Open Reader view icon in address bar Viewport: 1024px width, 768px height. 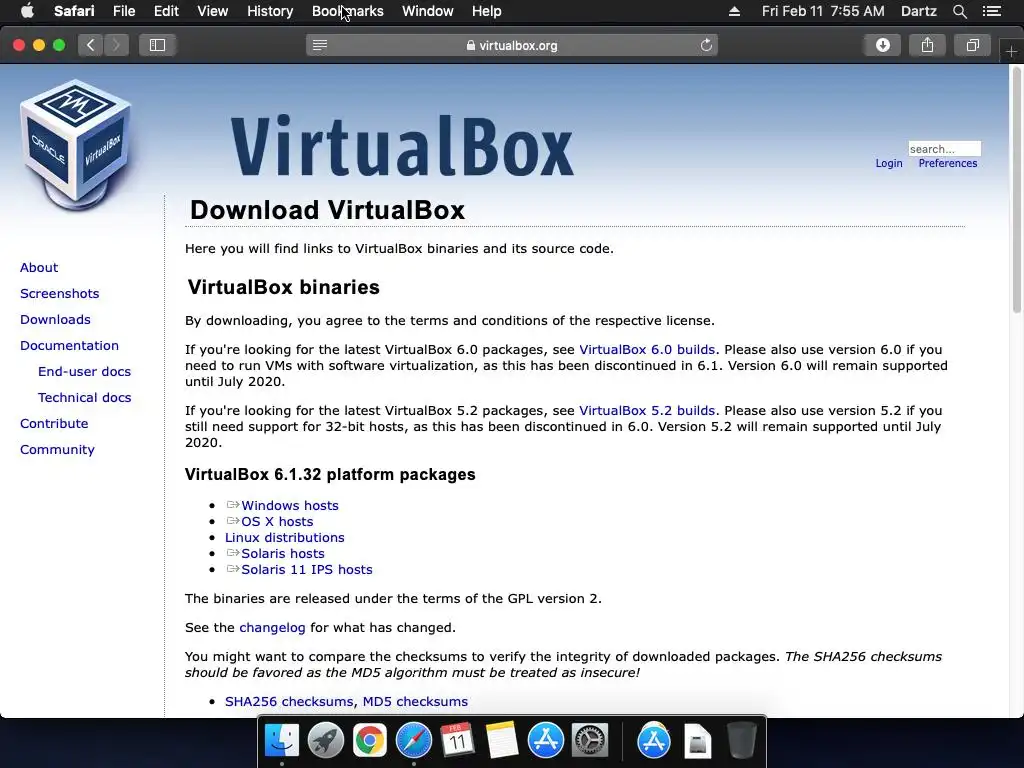click(319, 45)
